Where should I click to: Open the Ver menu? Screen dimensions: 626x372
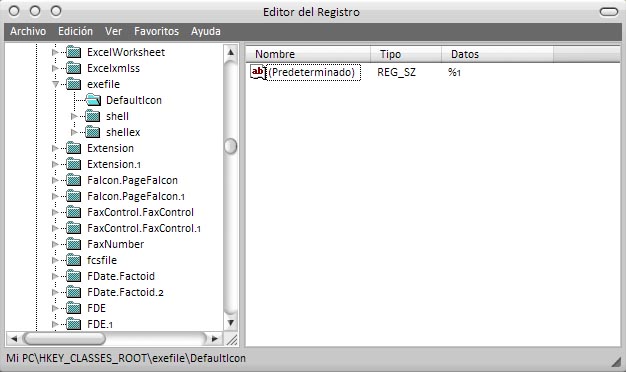113,31
